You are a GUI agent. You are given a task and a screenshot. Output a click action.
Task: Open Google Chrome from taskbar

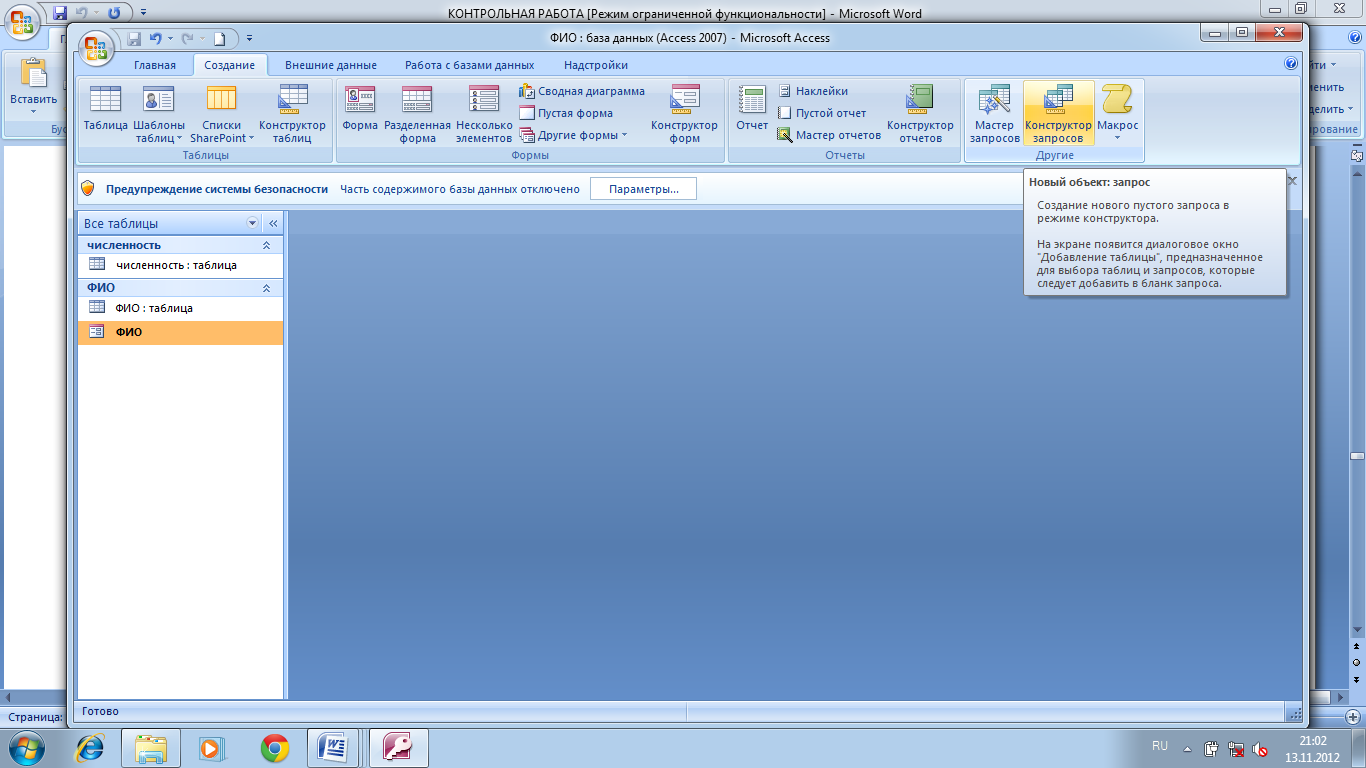[x=274, y=747]
